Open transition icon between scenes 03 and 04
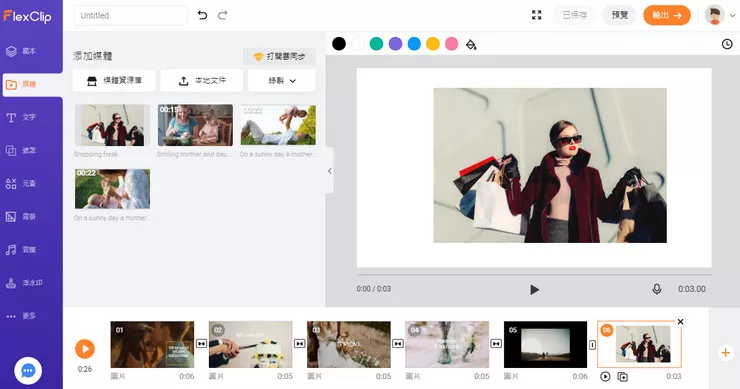Viewport: 740px width, 389px height. [x=398, y=344]
